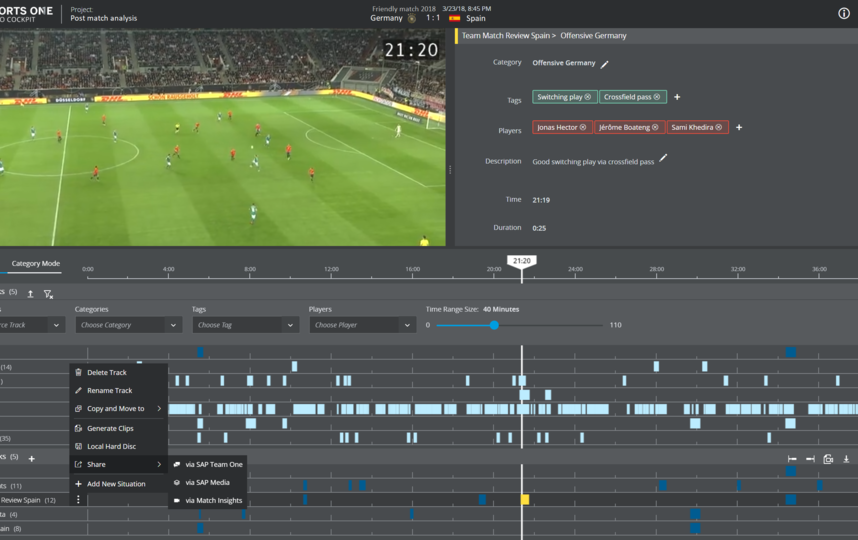
Task: Remove the Switching play tag
Action: tap(588, 97)
